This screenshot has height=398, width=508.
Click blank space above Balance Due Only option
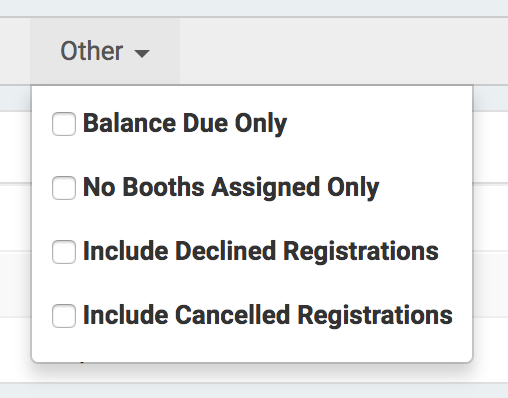(252, 97)
